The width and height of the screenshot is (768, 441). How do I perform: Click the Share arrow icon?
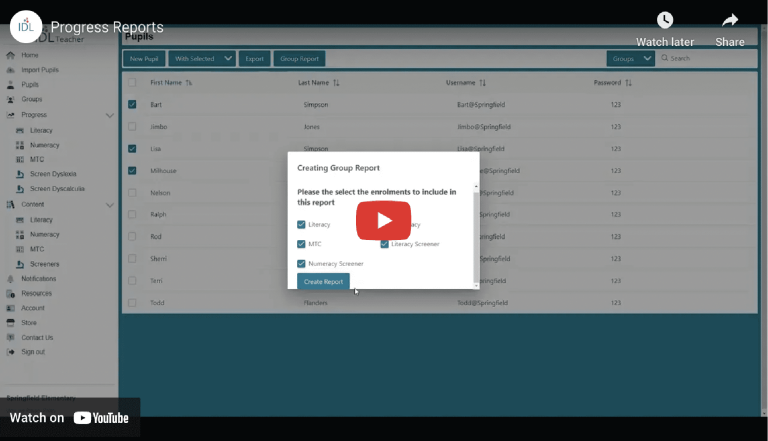[730, 20]
